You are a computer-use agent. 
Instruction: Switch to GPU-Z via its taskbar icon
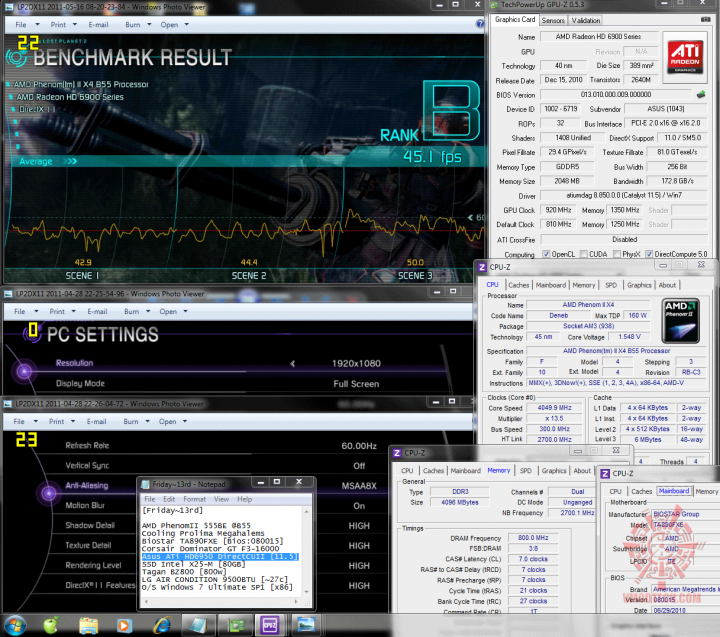(236, 625)
